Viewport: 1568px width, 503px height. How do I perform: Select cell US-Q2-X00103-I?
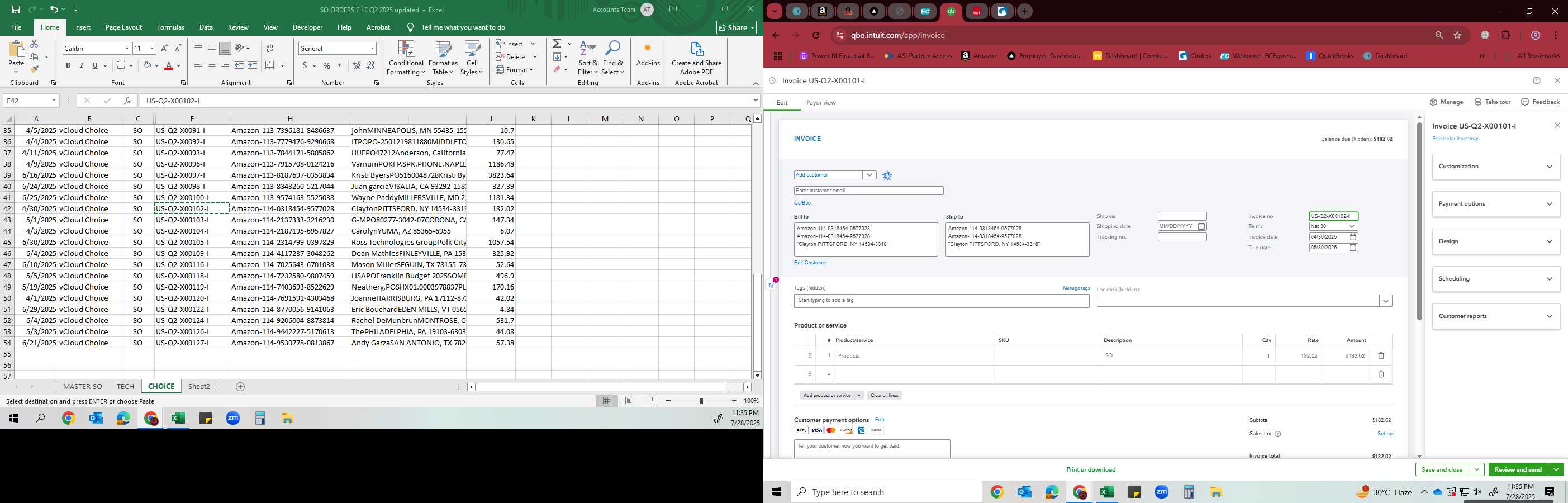(192, 220)
